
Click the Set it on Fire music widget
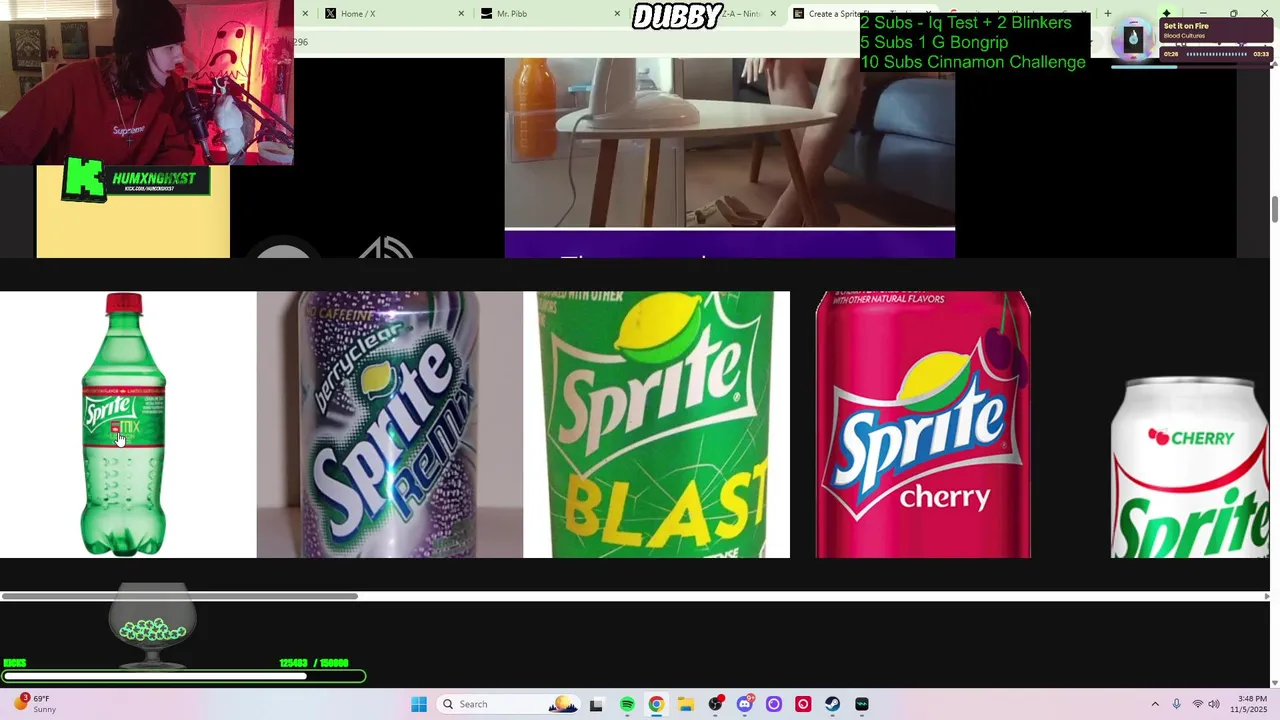[x=1193, y=40]
